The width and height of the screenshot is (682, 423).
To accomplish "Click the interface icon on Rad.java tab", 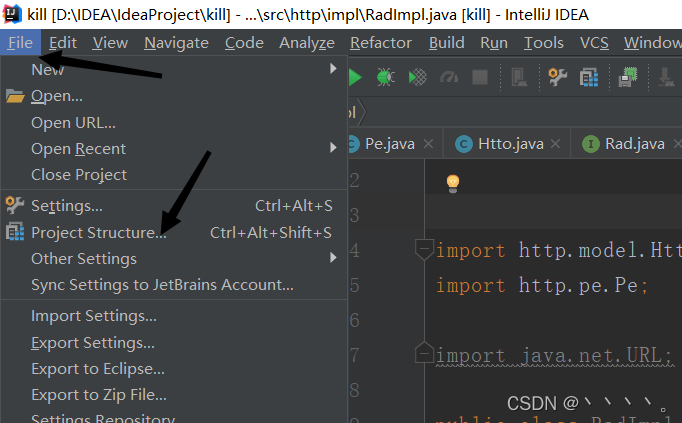I will (591, 144).
